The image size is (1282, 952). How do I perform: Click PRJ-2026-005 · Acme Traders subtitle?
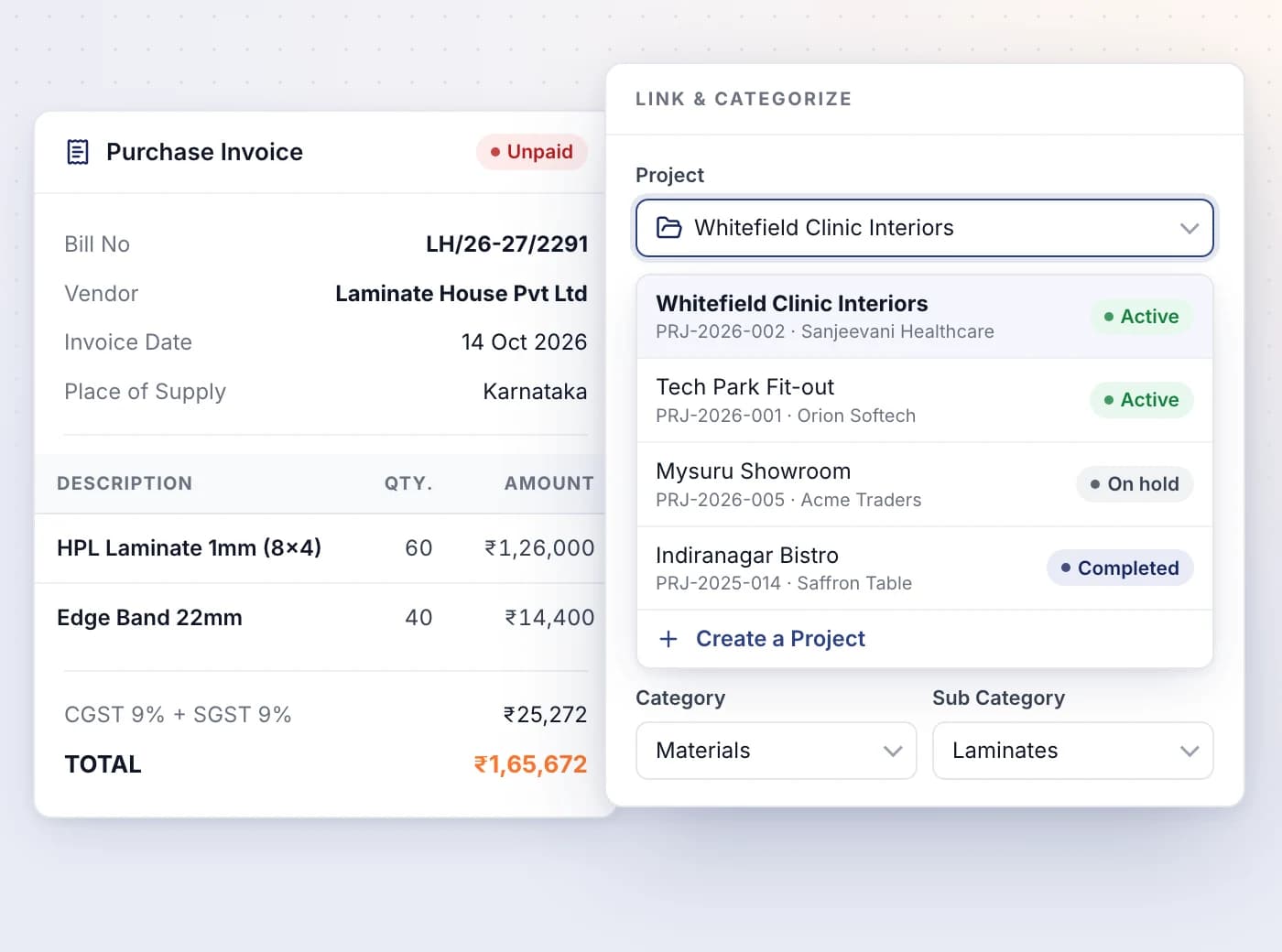788,500
